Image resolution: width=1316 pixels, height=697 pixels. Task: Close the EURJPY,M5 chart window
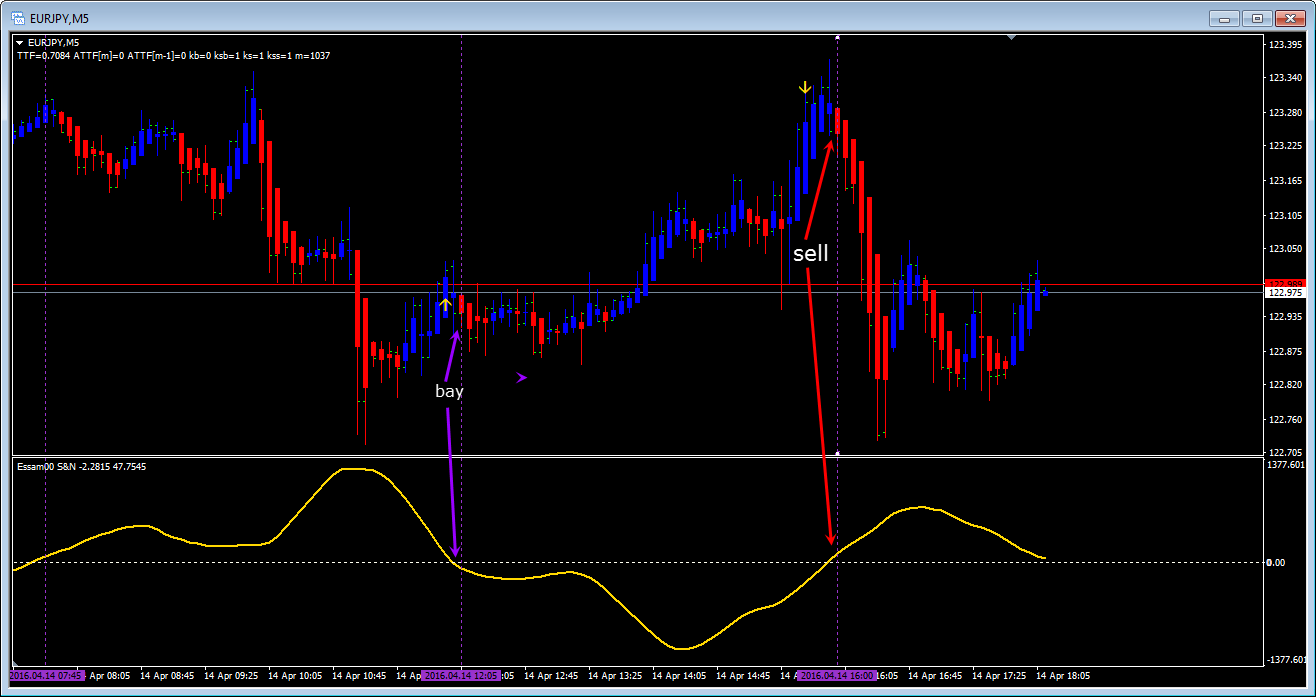1288,17
